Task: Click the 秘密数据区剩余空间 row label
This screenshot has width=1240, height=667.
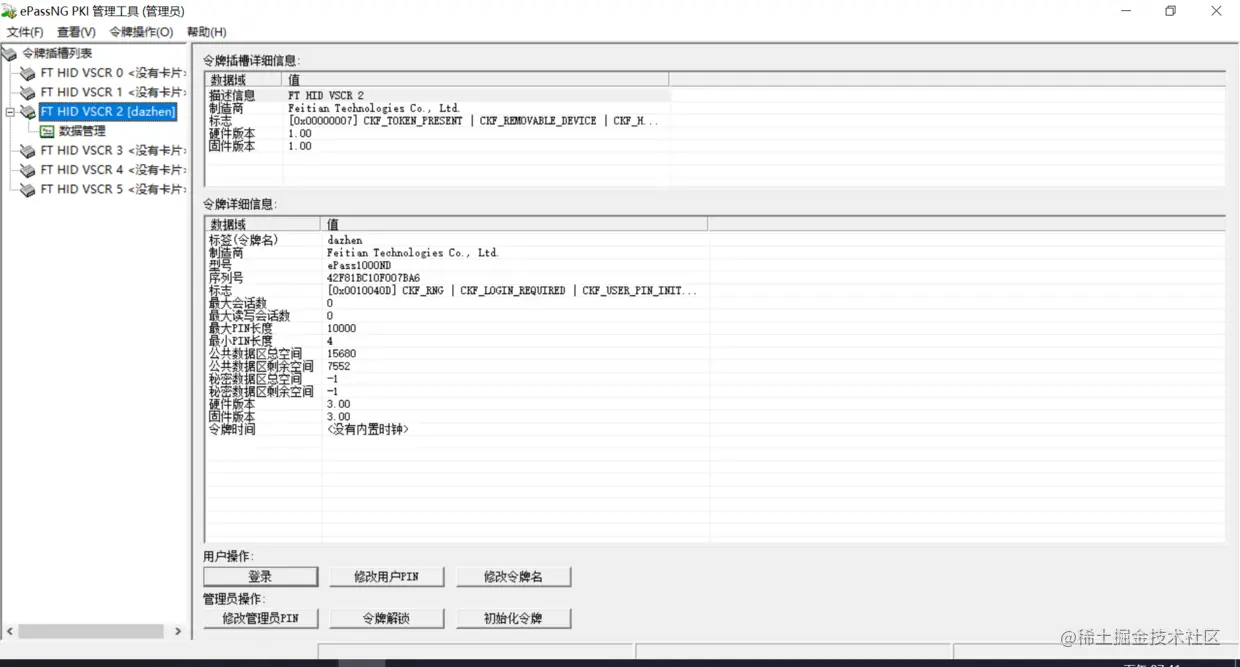Action: coord(261,392)
